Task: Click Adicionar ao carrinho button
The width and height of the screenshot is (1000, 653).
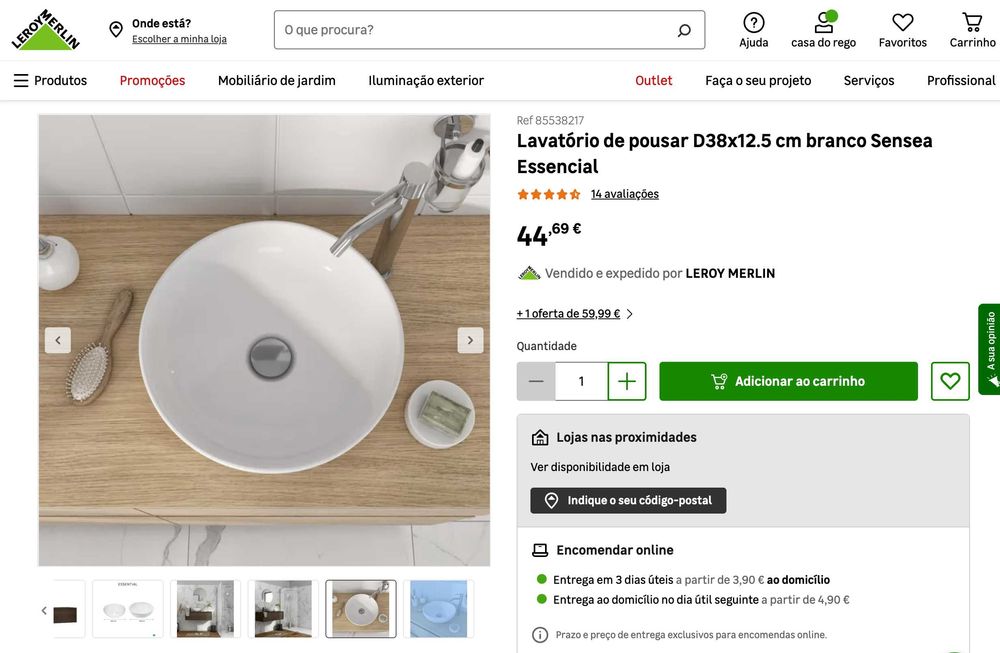Action: (x=788, y=381)
